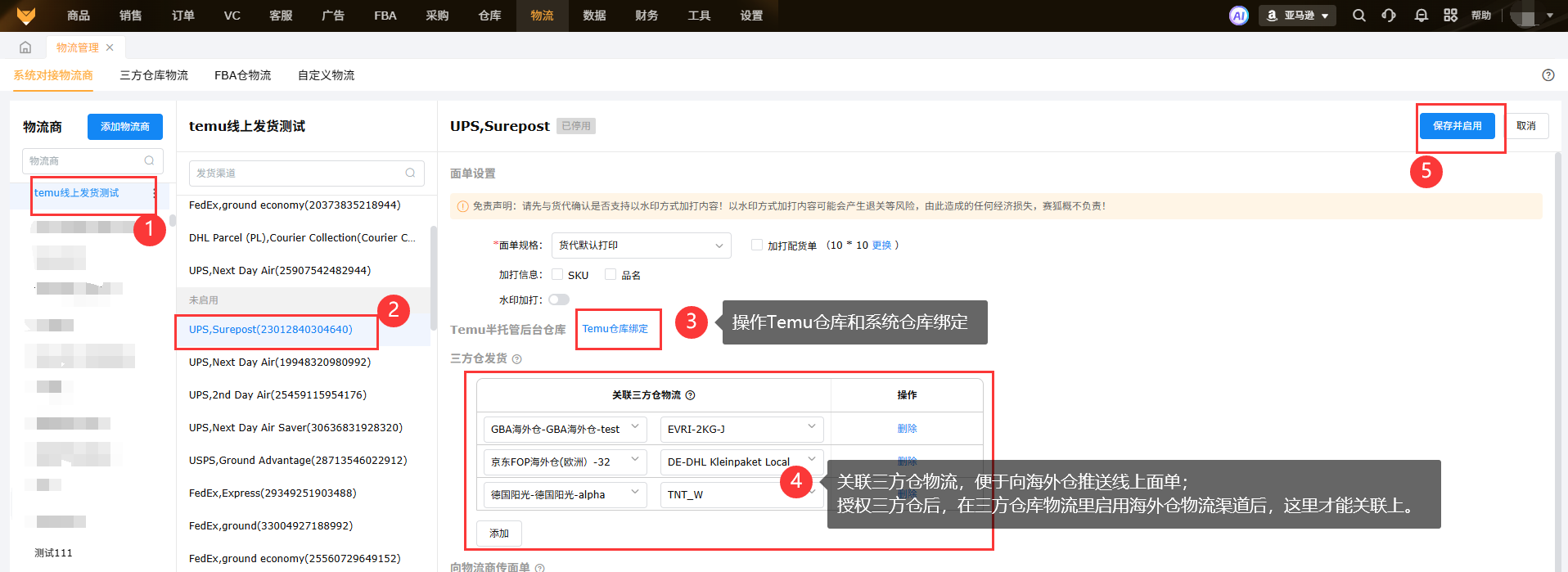Check the 加打配货单 checkbox
The width and height of the screenshot is (1568, 572).
click(757, 245)
